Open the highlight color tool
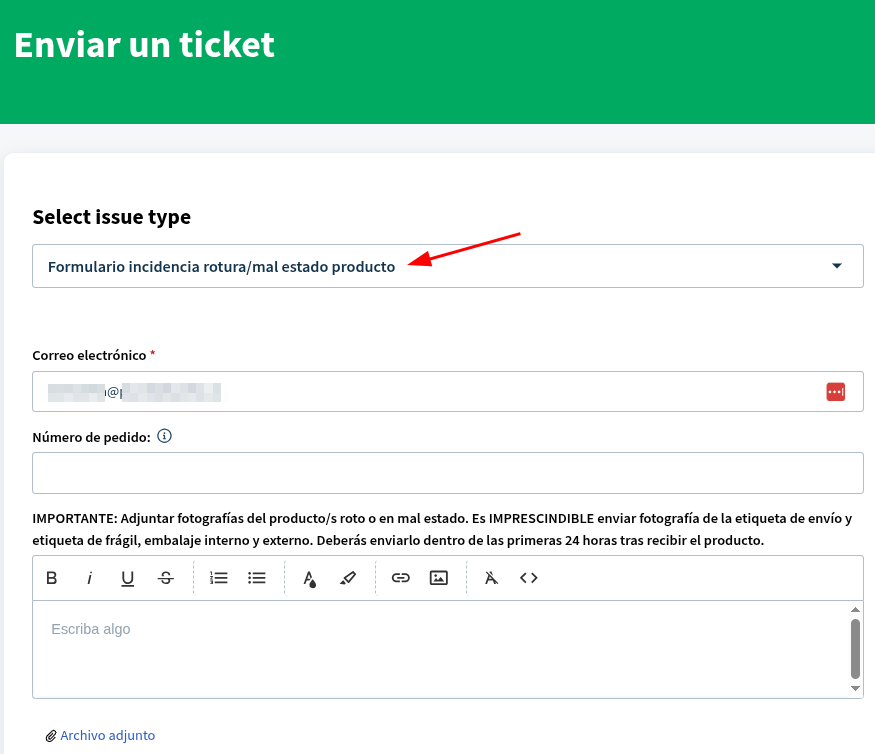This screenshot has height=754, width=875. point(348,578)
